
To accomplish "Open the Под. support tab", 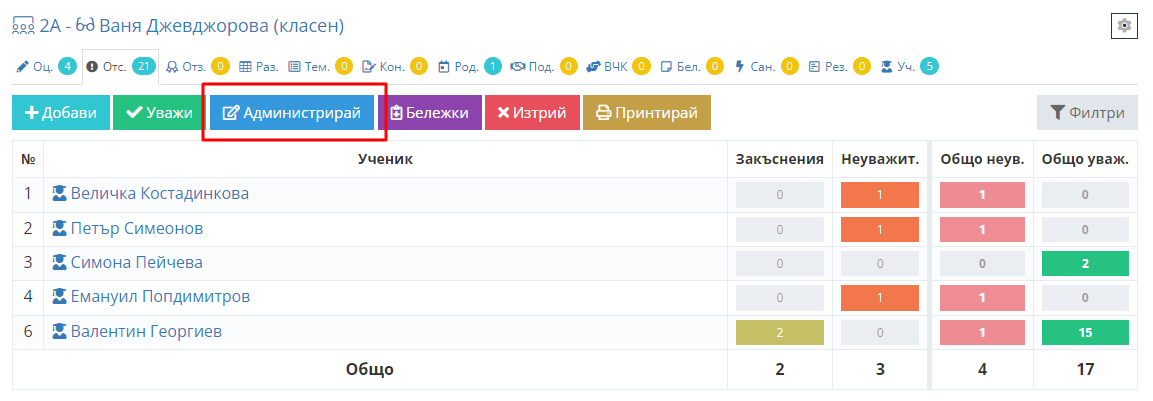I will tap(543, 67).
